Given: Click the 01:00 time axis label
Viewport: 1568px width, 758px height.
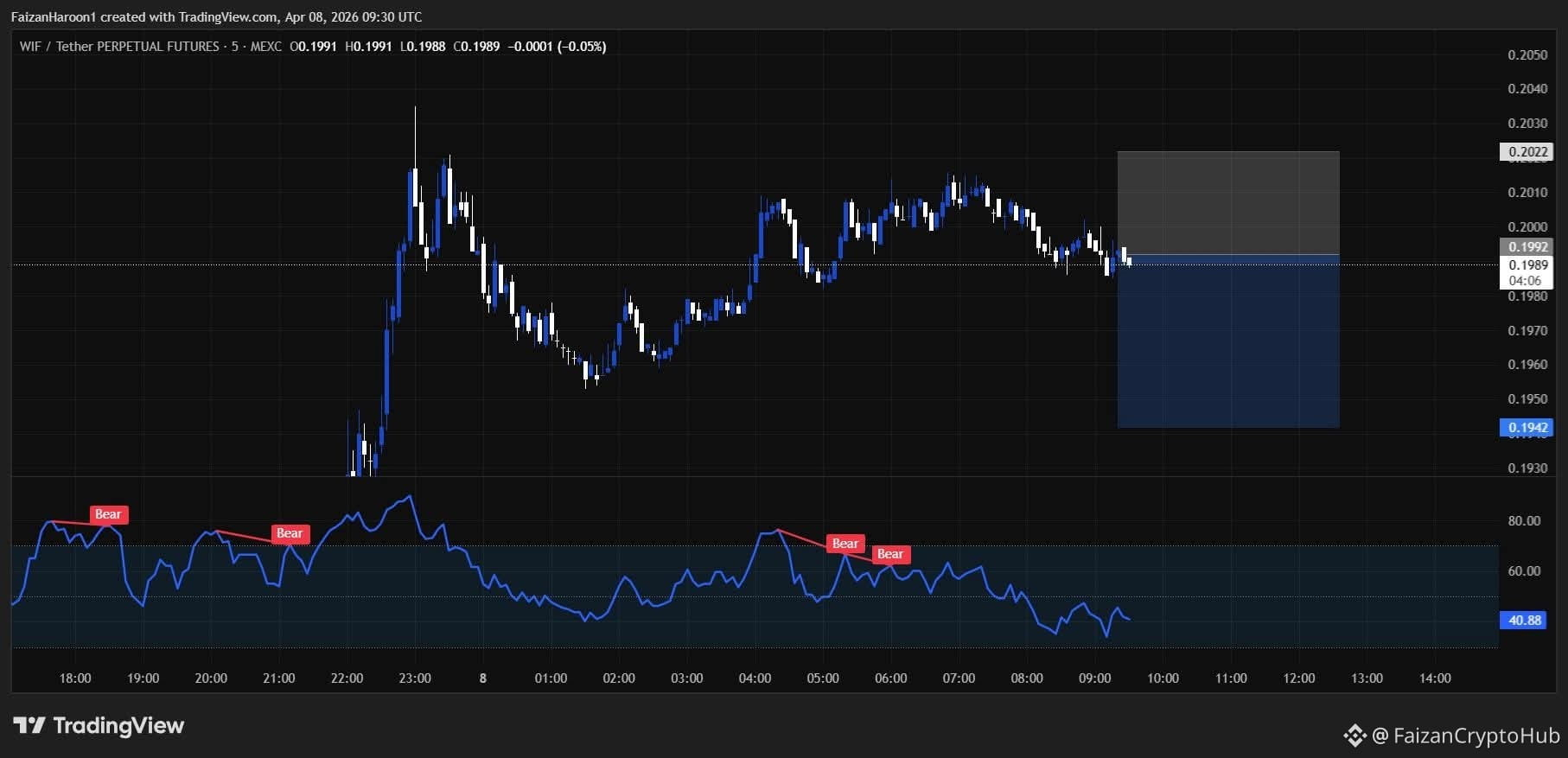Looking at the screenshot, I should coord(551,678).
